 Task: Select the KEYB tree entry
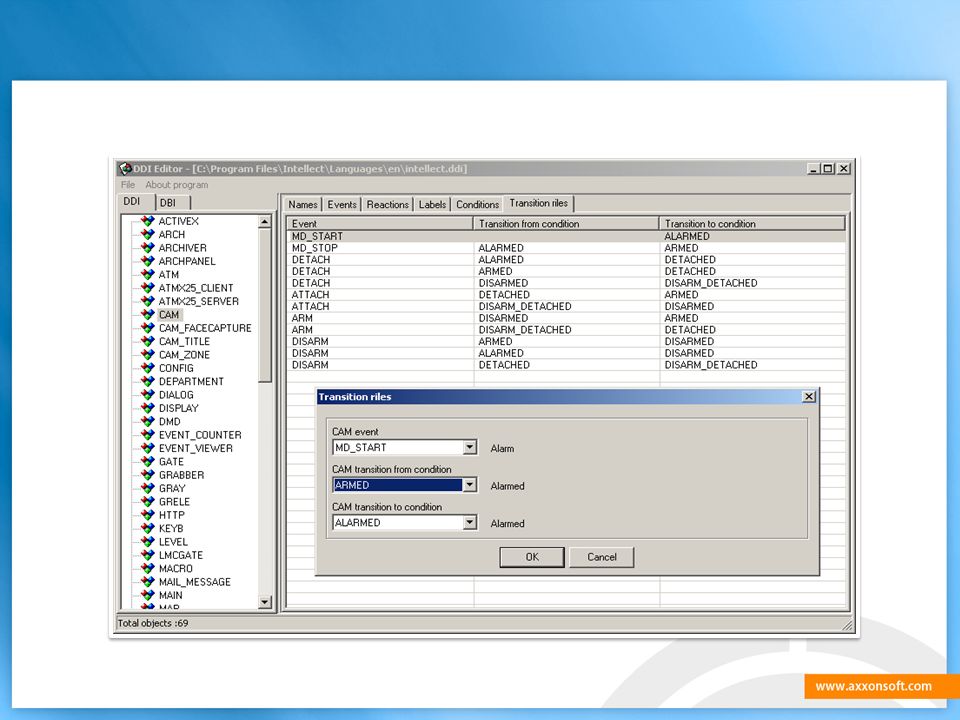pyautogui.click(x=171, y=528)
